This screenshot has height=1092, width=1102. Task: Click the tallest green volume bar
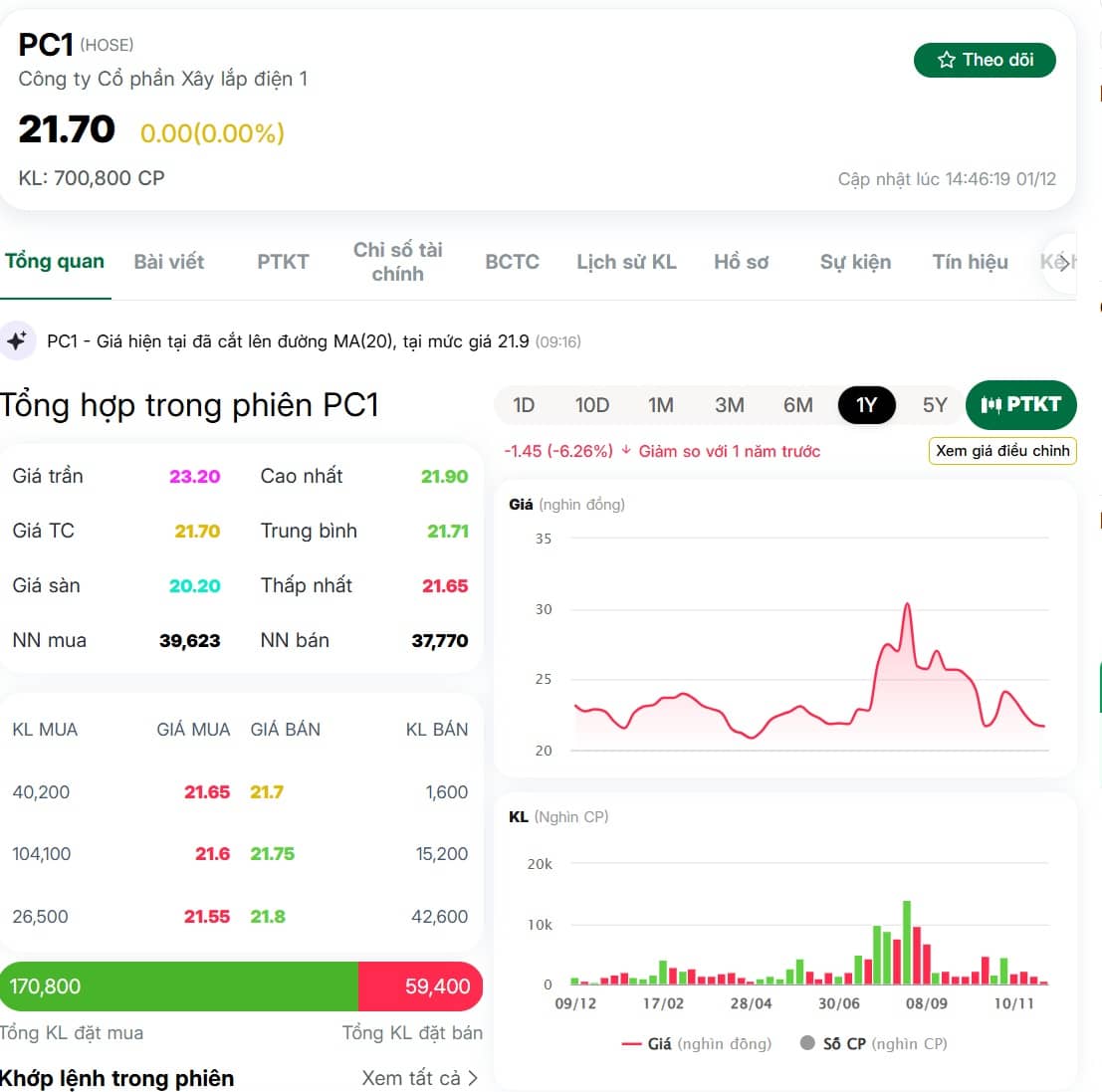pyautogui.click(x=907, y=943)
